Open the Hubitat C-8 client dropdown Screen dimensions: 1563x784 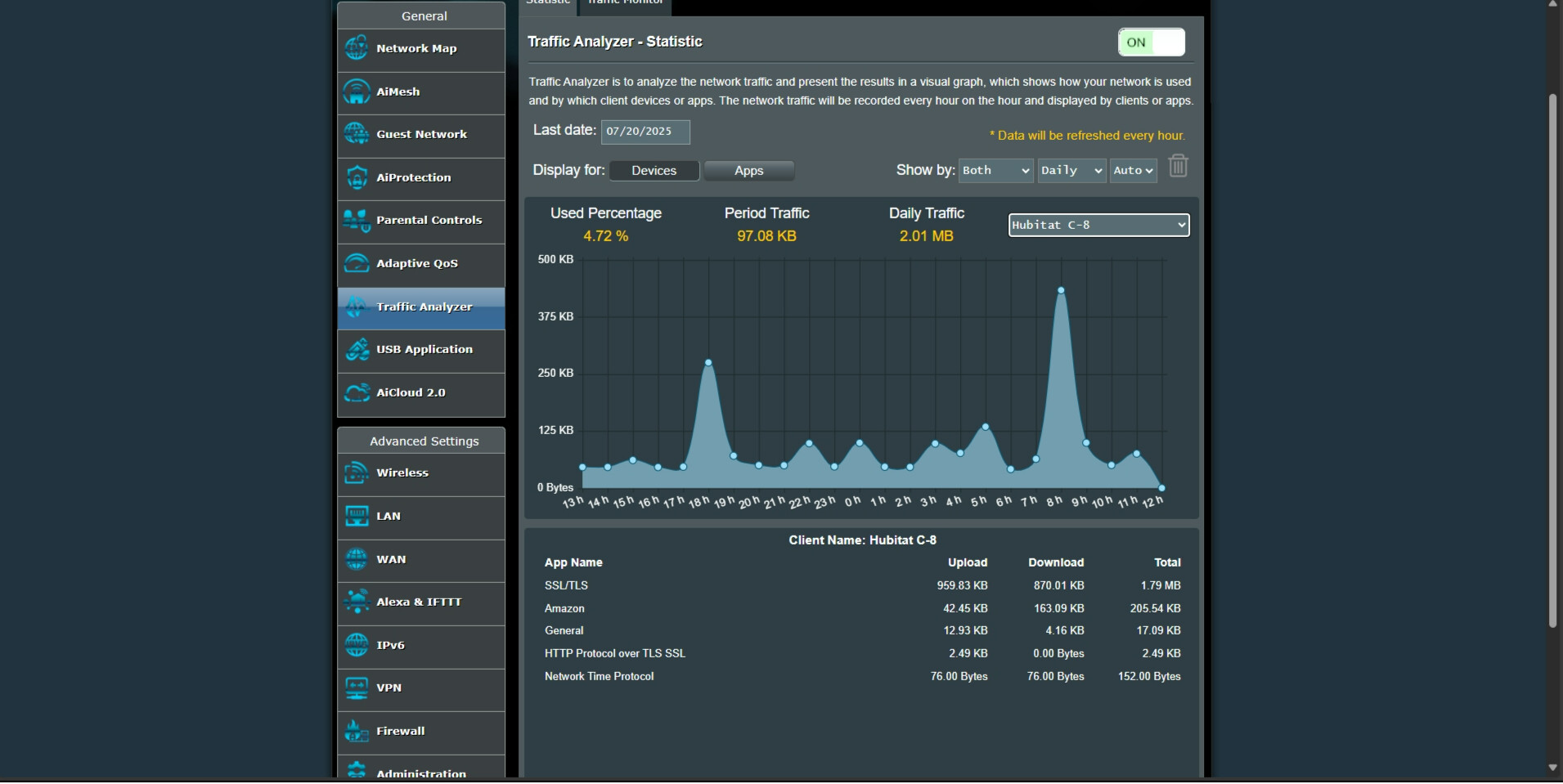1098,225
